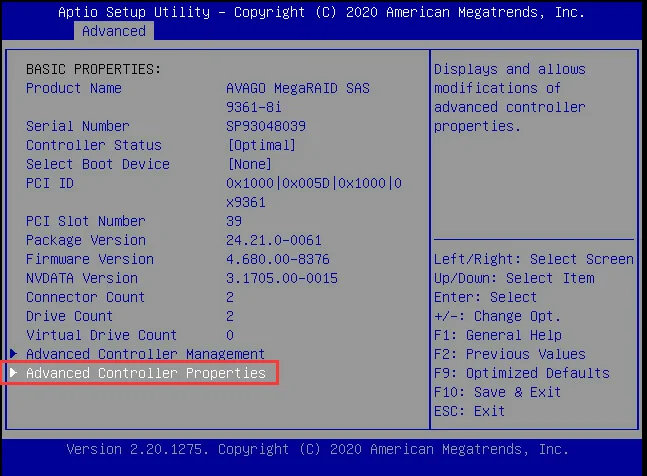The height and width of the screenshot is (476, 647).
Task: Select the Connector Count value 2
Action: [230, 297]
